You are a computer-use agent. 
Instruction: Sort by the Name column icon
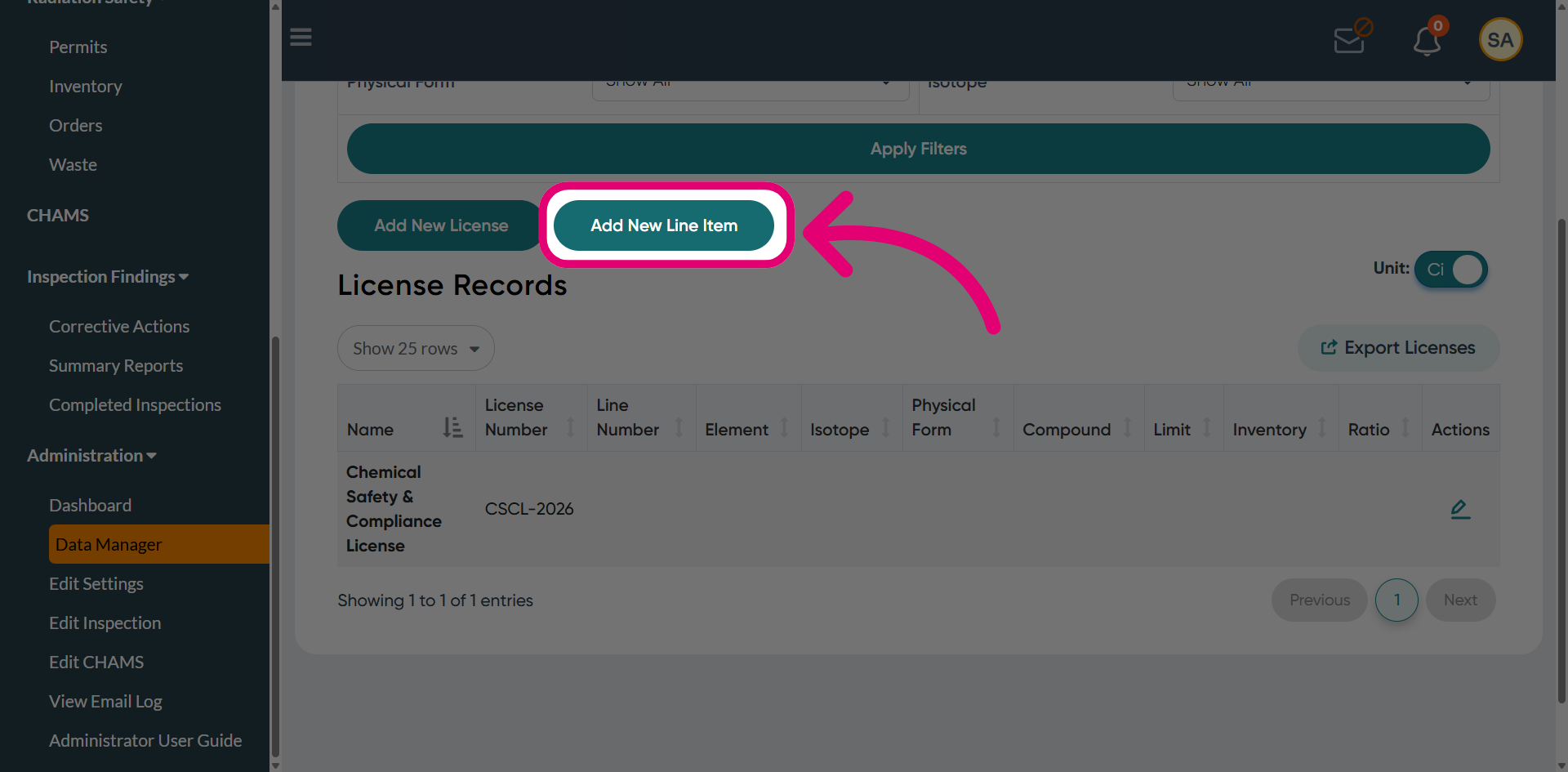452,427
